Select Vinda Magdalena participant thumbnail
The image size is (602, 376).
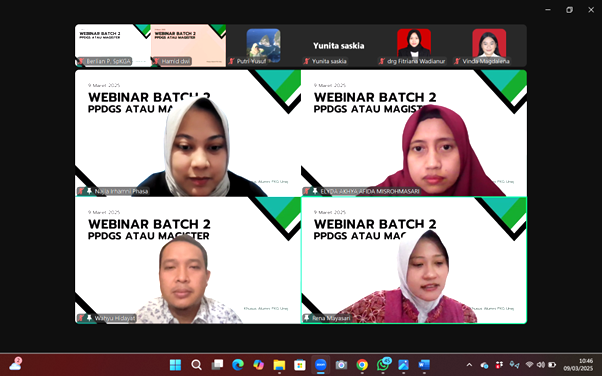coord(489,45)
